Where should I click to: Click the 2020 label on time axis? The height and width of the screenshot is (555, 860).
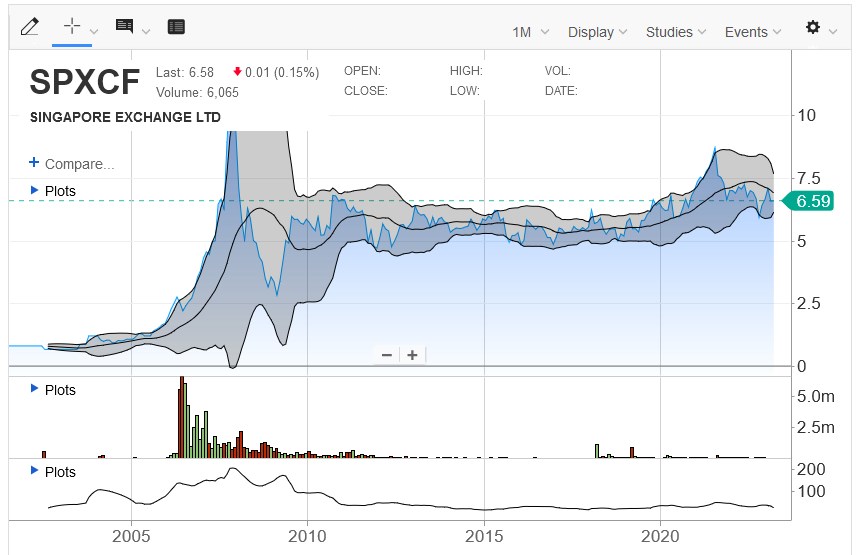660,536
